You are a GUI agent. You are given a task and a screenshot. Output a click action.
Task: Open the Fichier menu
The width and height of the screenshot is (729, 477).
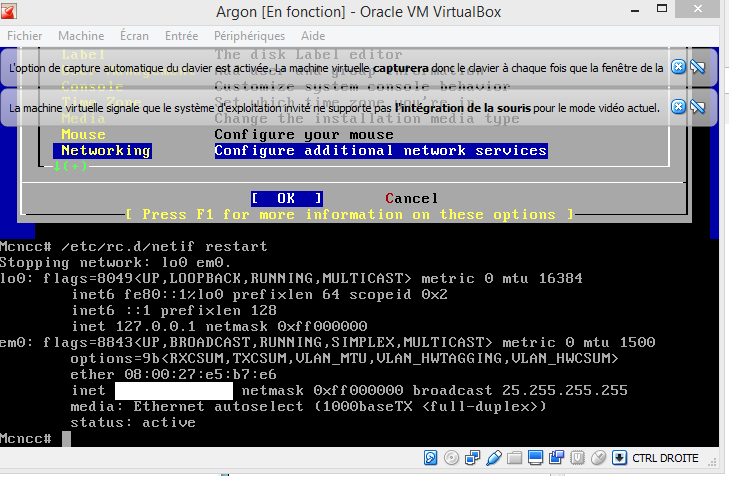click(24, 36)
